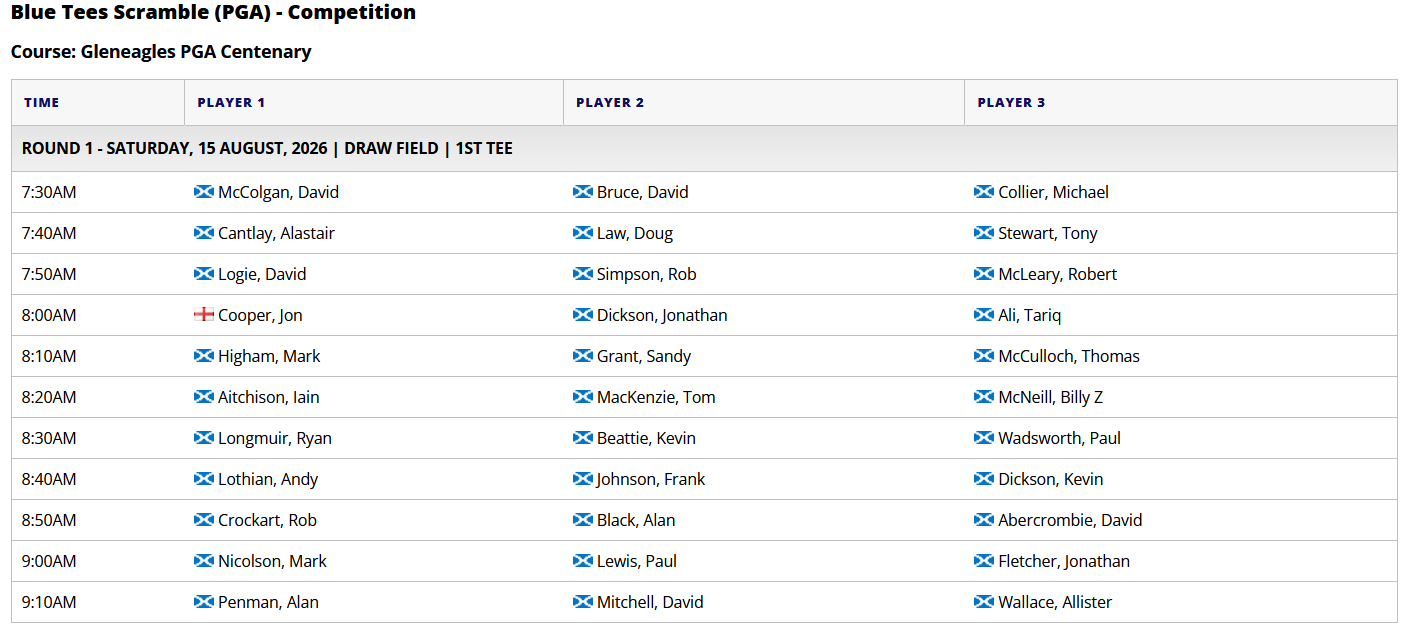Screen dimensions: 1405x629
Task: Select player Longmuir, Ryan
Action: click(275, 438)
